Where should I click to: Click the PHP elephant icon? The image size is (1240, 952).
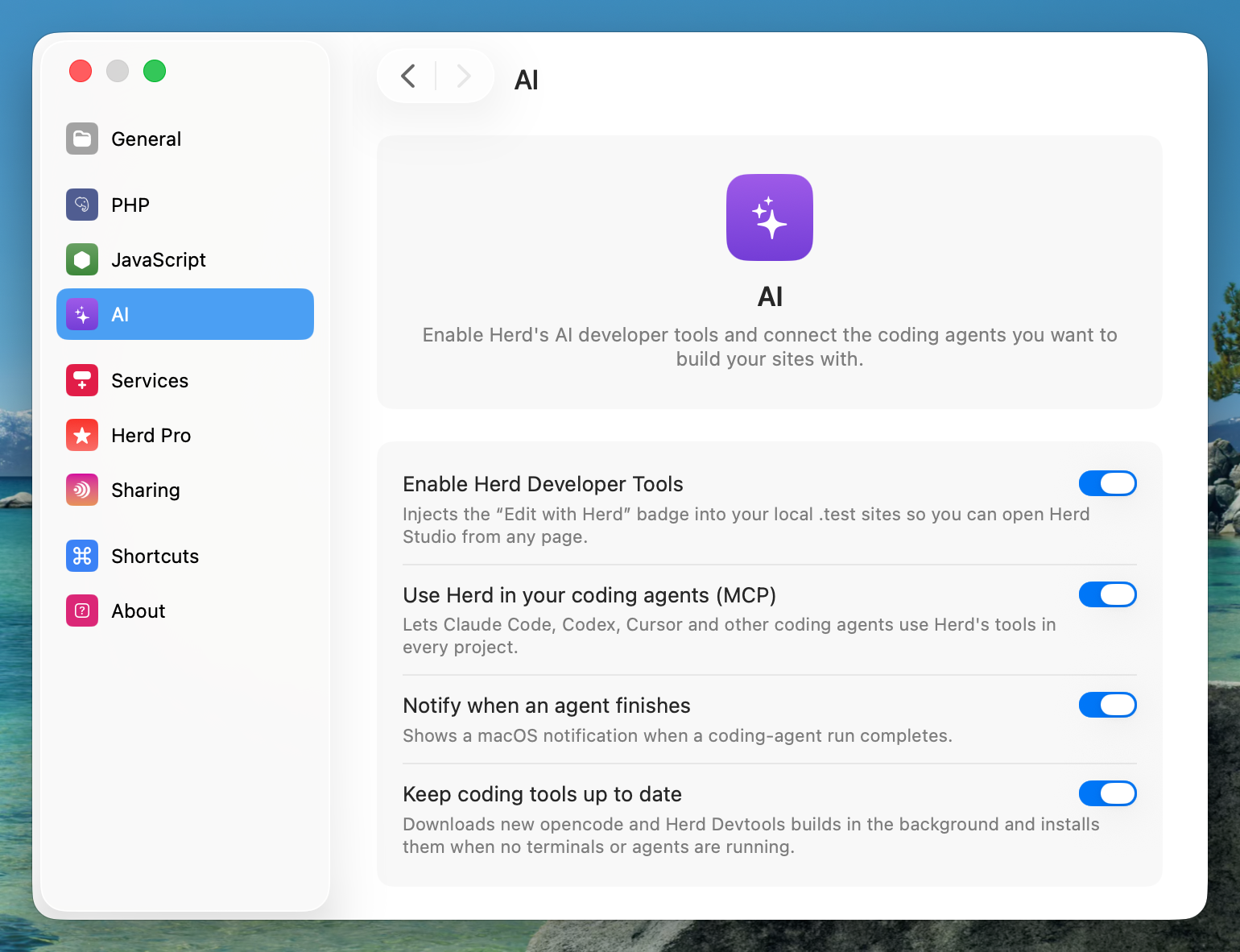[x=82, y=205]
